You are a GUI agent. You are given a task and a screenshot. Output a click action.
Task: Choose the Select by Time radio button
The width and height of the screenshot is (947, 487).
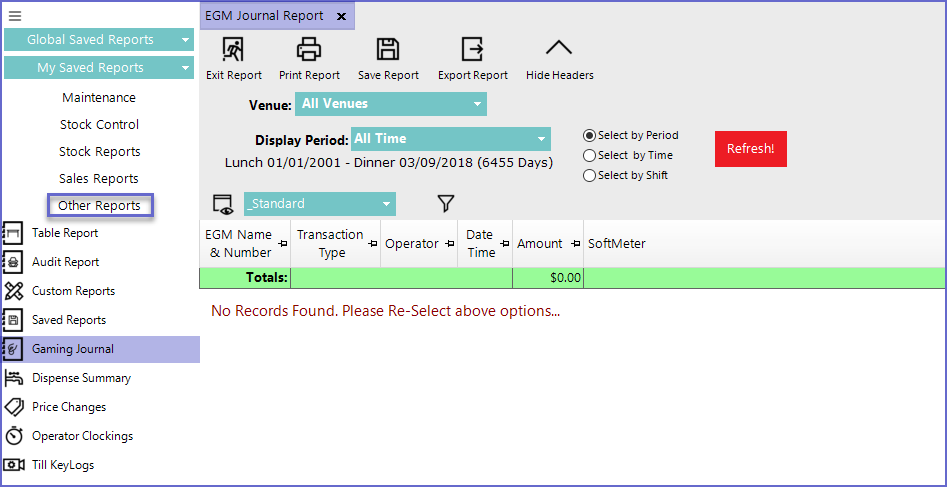[590, 156]
